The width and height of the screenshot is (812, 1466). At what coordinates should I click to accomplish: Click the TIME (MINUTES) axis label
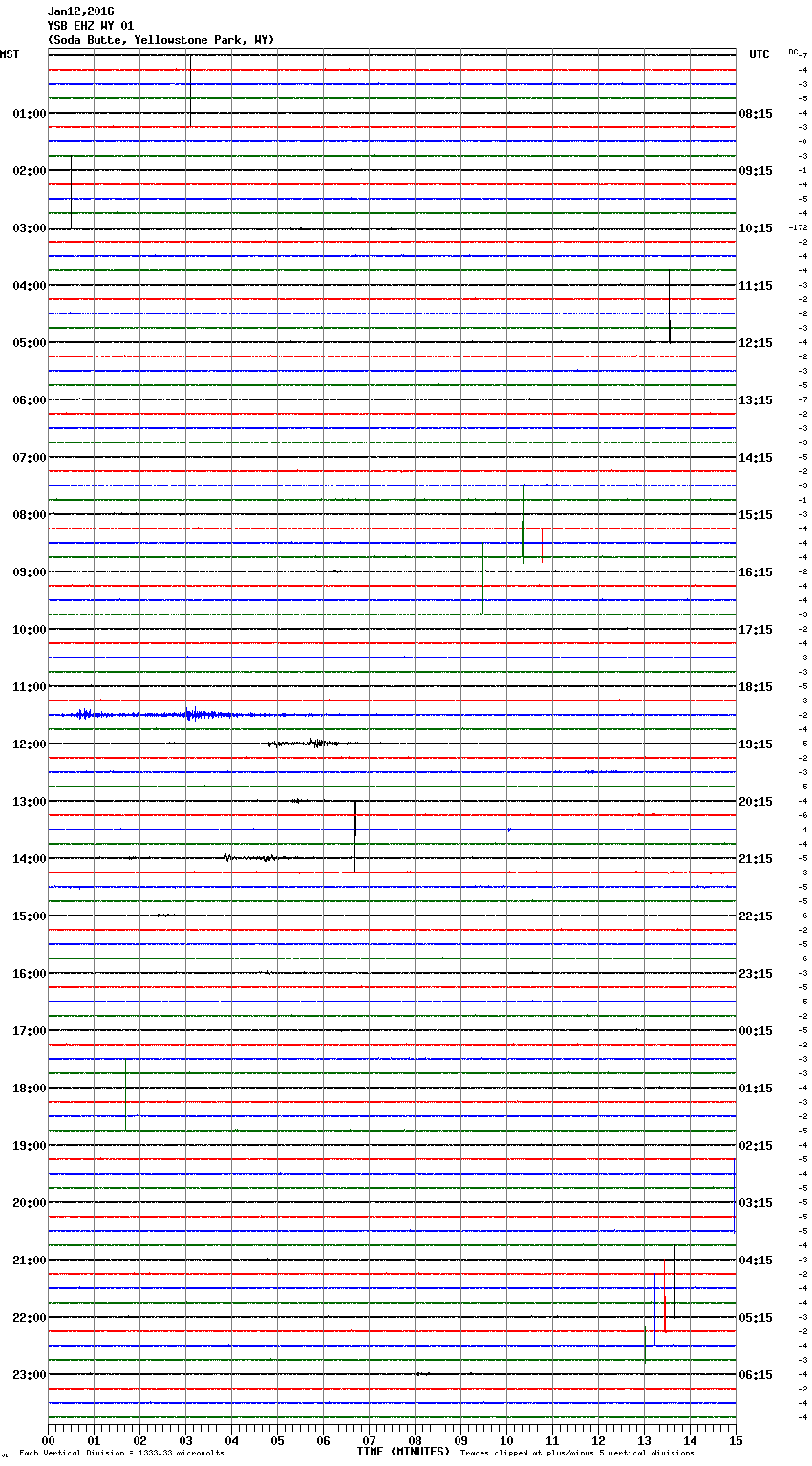click(x=403, y=1452)
